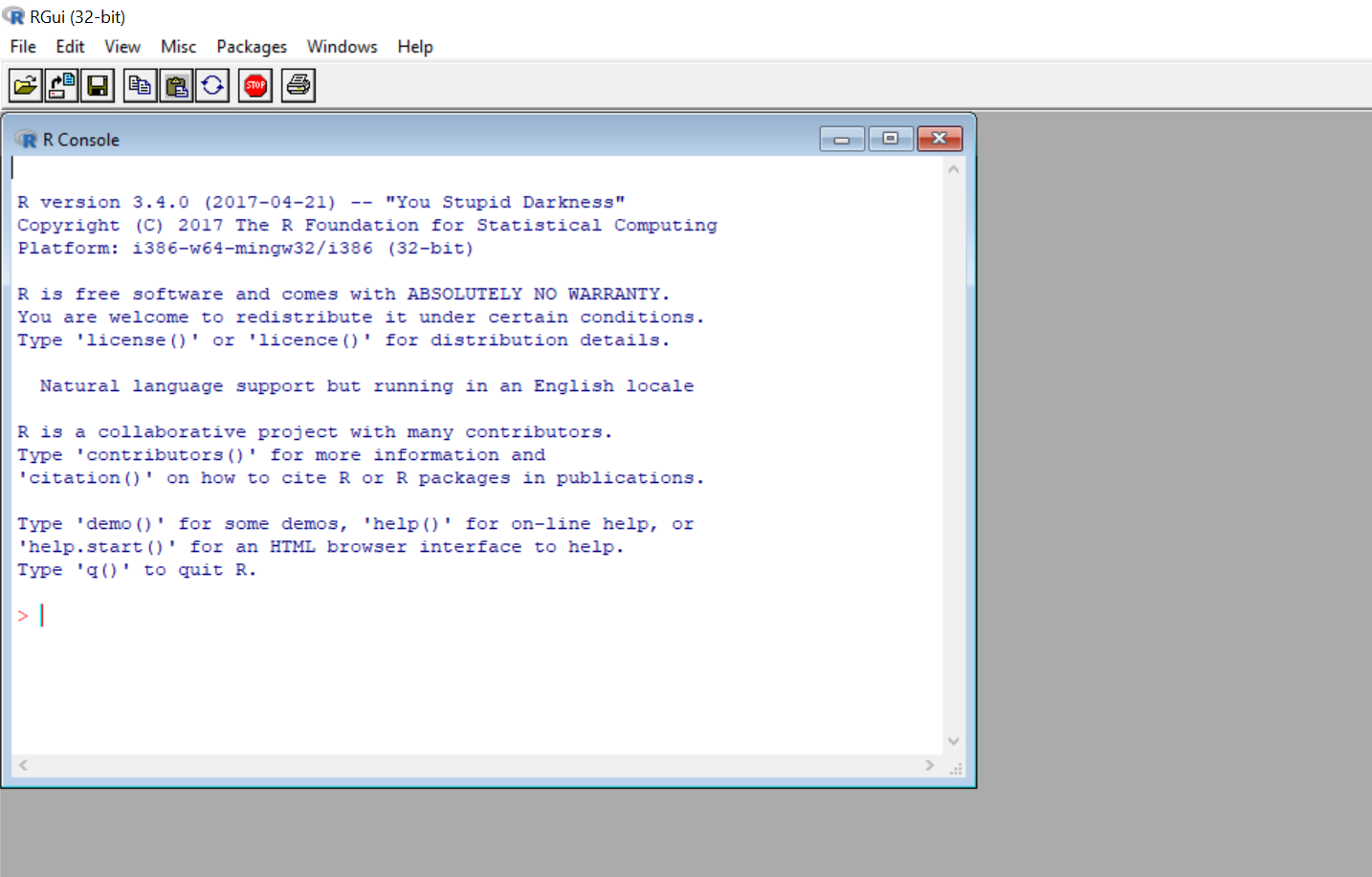Click the console vertical scrollbar up arrow

coord(953,169)
